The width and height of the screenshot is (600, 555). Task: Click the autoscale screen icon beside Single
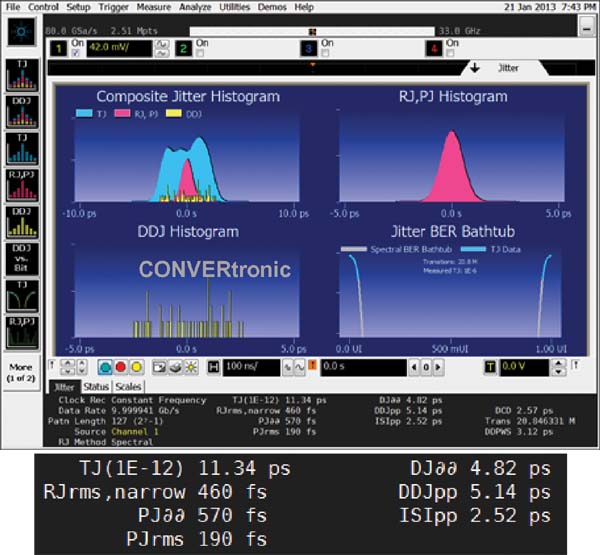coord(159,367)
